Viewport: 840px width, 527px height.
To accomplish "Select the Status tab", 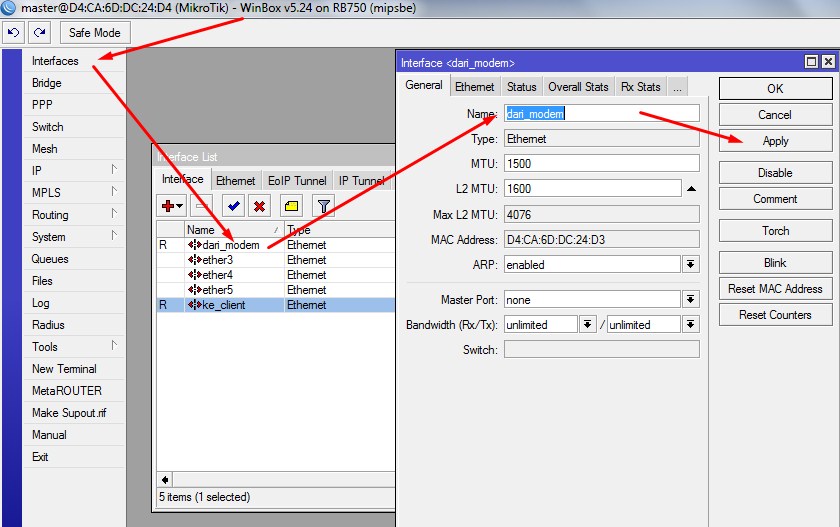I will pos(522,87).
